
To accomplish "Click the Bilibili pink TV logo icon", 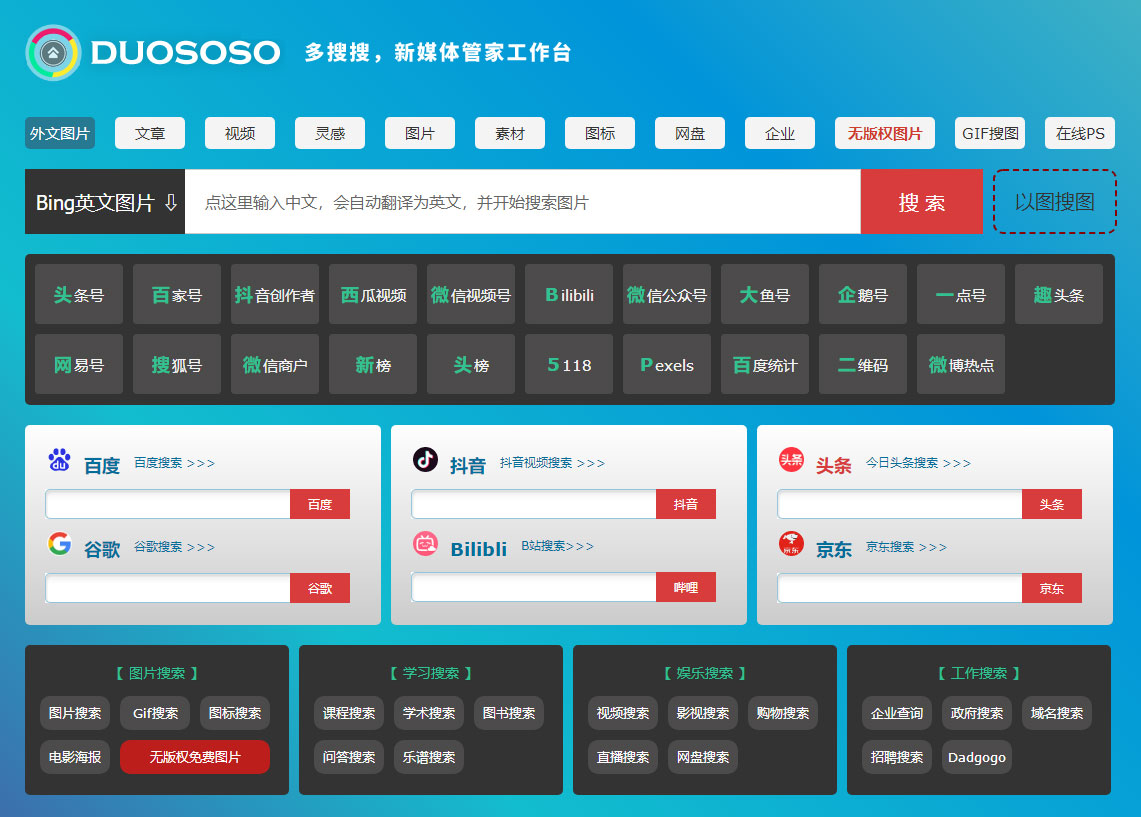I will click(426, 543).
